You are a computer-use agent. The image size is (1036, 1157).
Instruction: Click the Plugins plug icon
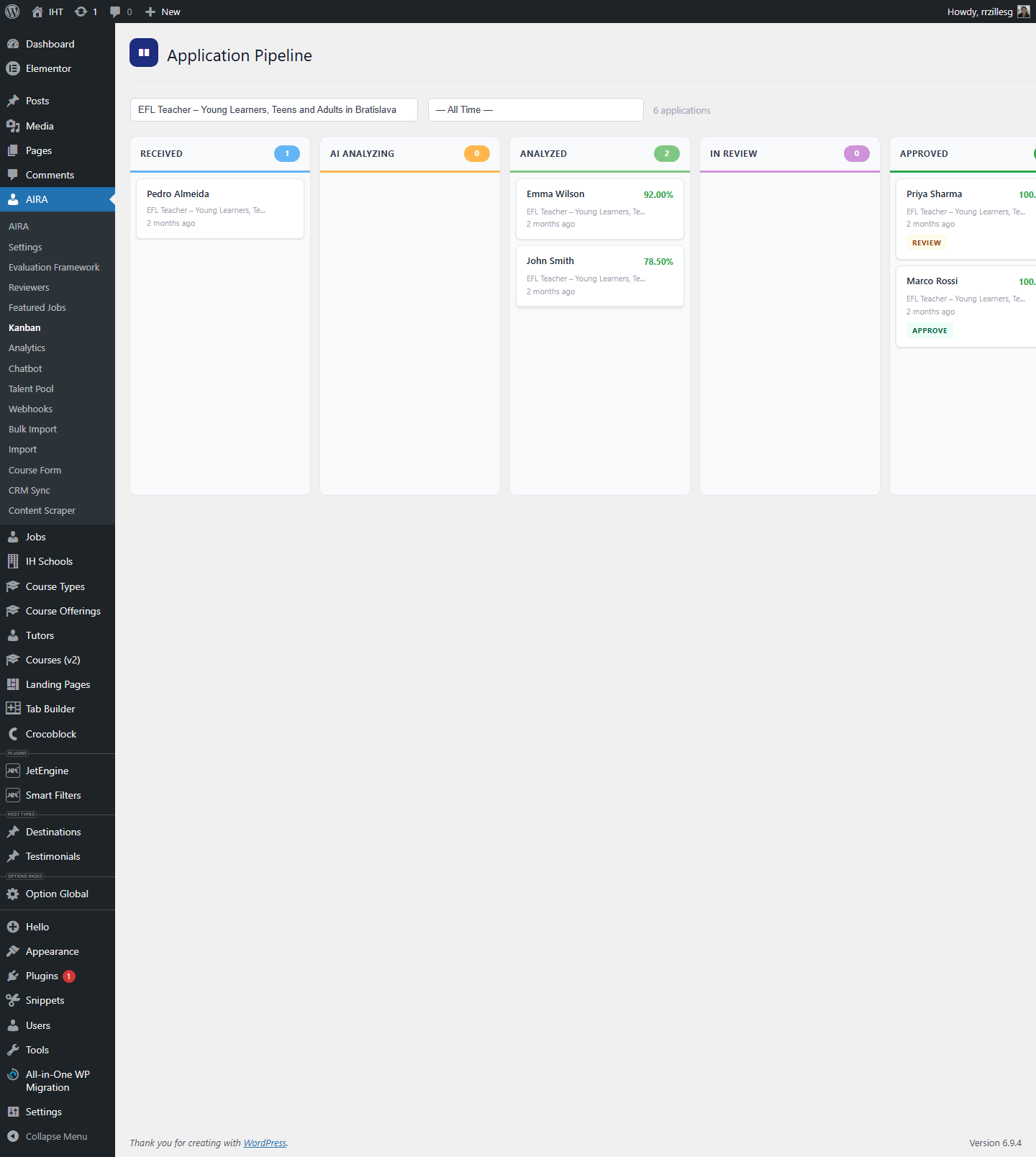13,976
